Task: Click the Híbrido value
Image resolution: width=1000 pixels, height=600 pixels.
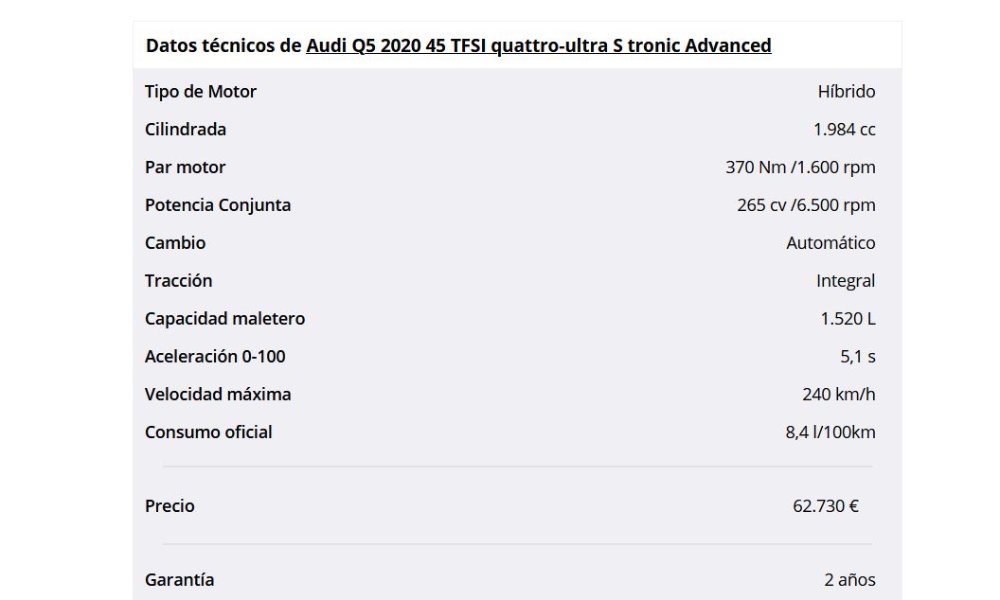Action: 846,92
